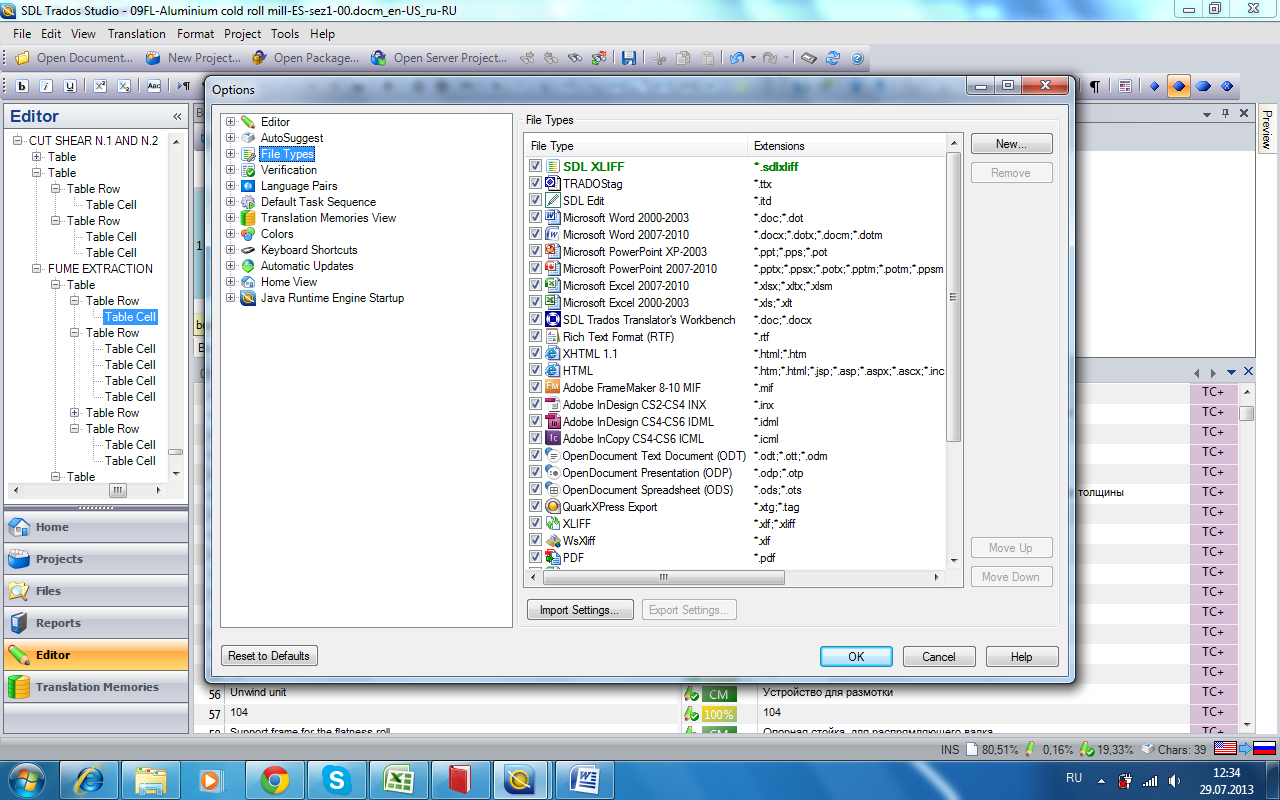Image resolution: width=1280 pixels, height=800 pixels.
Task: Expand the Keyboard Shortcuts options node
Action: [231, 250]
